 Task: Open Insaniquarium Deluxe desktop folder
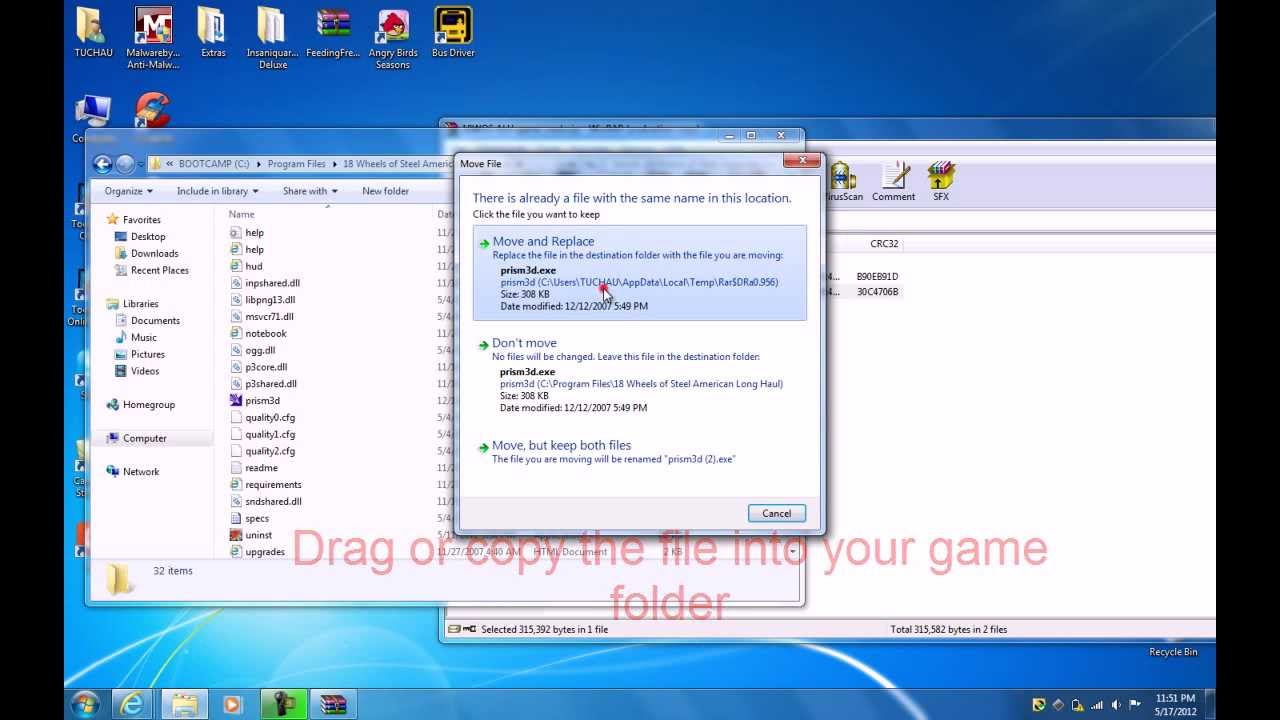coord(273,38)
